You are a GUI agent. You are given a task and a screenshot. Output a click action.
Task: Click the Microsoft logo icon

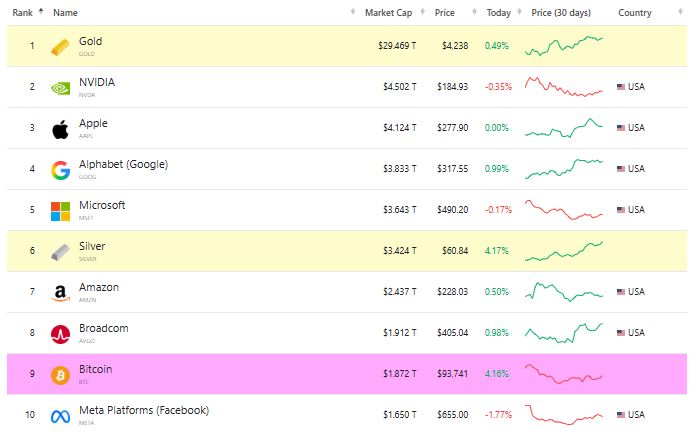pyautogui.click(x=60, y=210)
